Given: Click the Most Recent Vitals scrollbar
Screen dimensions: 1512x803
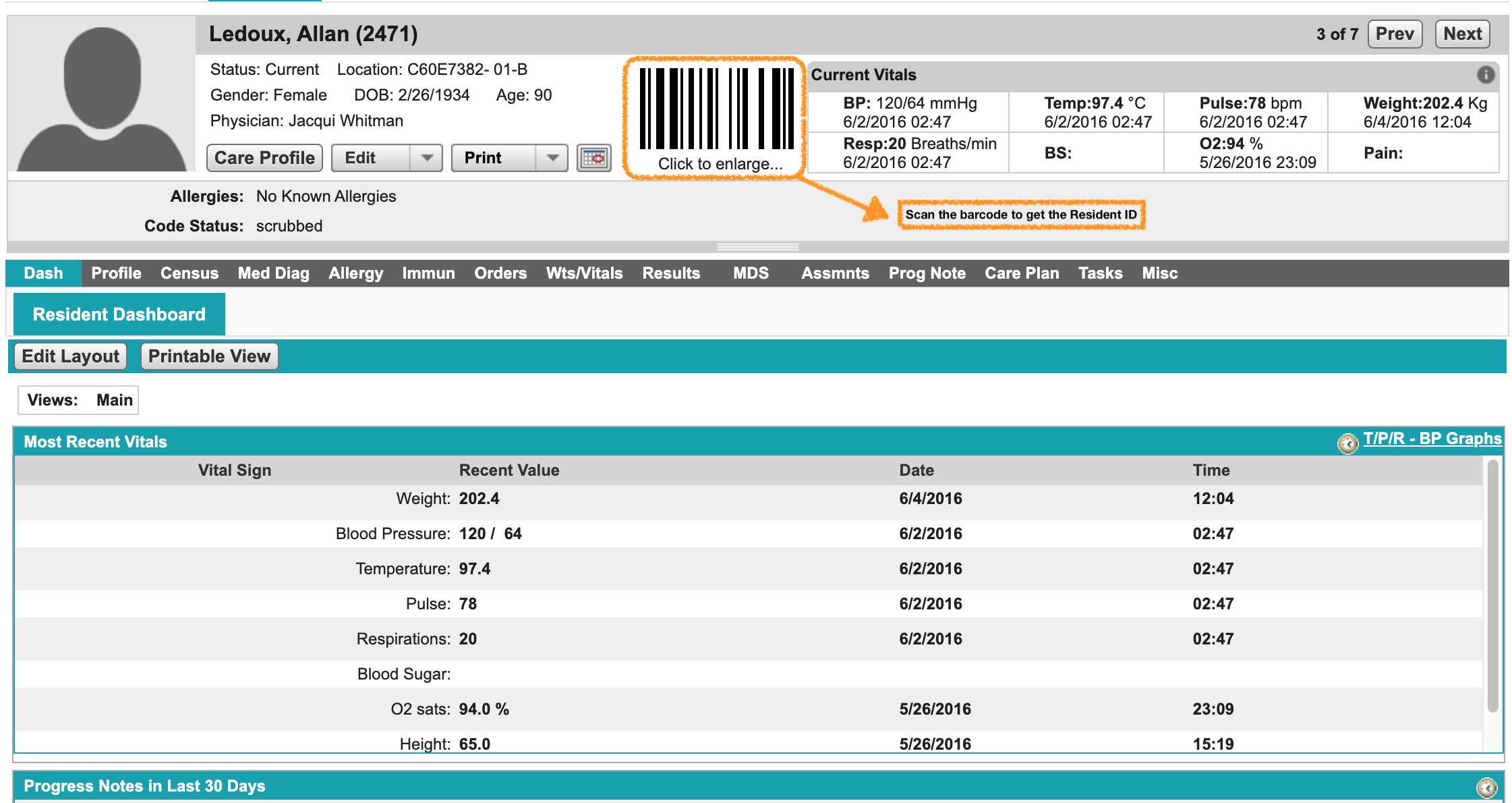Looking at the screenshot, I should point(1492,586).
